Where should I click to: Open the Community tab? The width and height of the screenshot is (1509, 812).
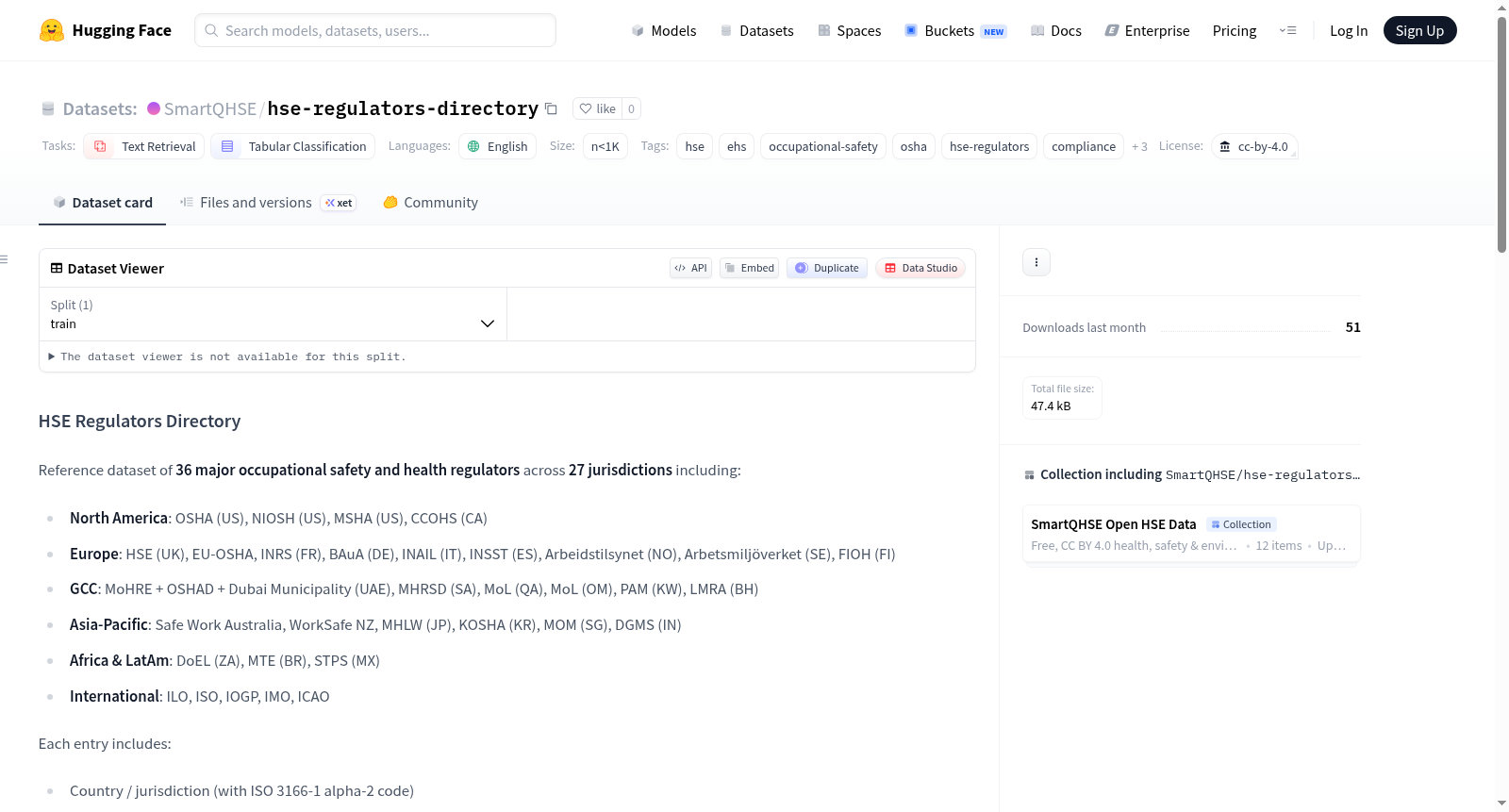click(x=430, y=203)
